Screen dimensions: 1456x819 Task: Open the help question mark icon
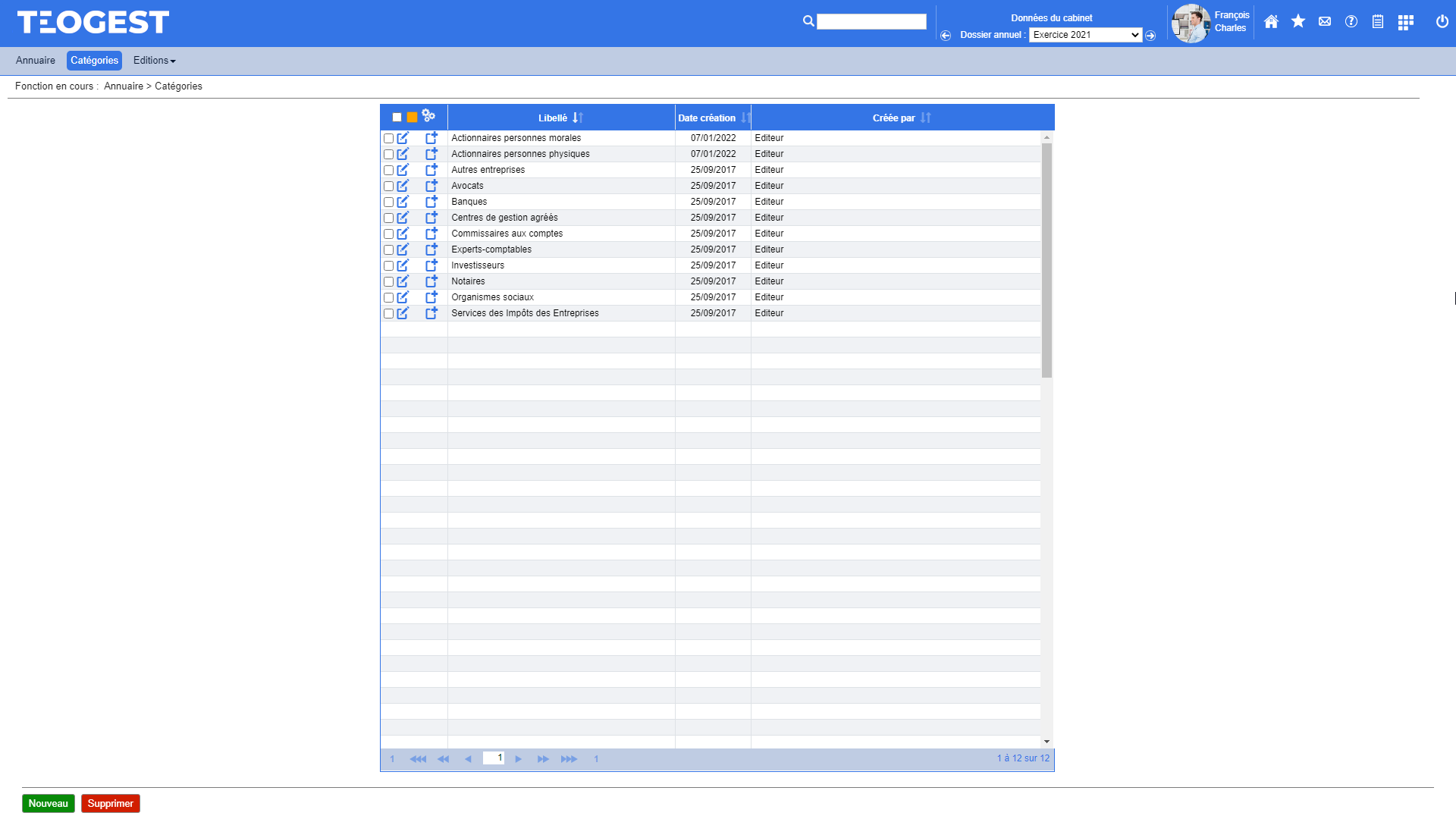[1351, 22]
